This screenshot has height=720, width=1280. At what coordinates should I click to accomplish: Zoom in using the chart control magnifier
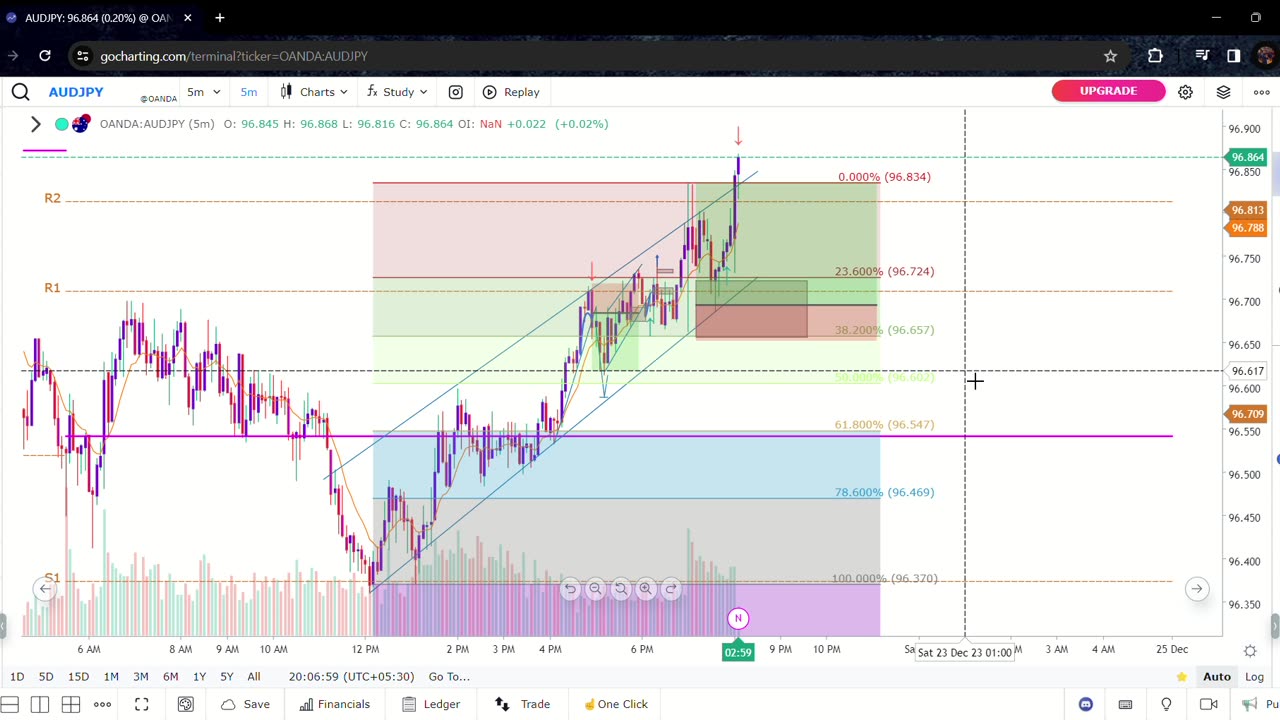point(646,589)
